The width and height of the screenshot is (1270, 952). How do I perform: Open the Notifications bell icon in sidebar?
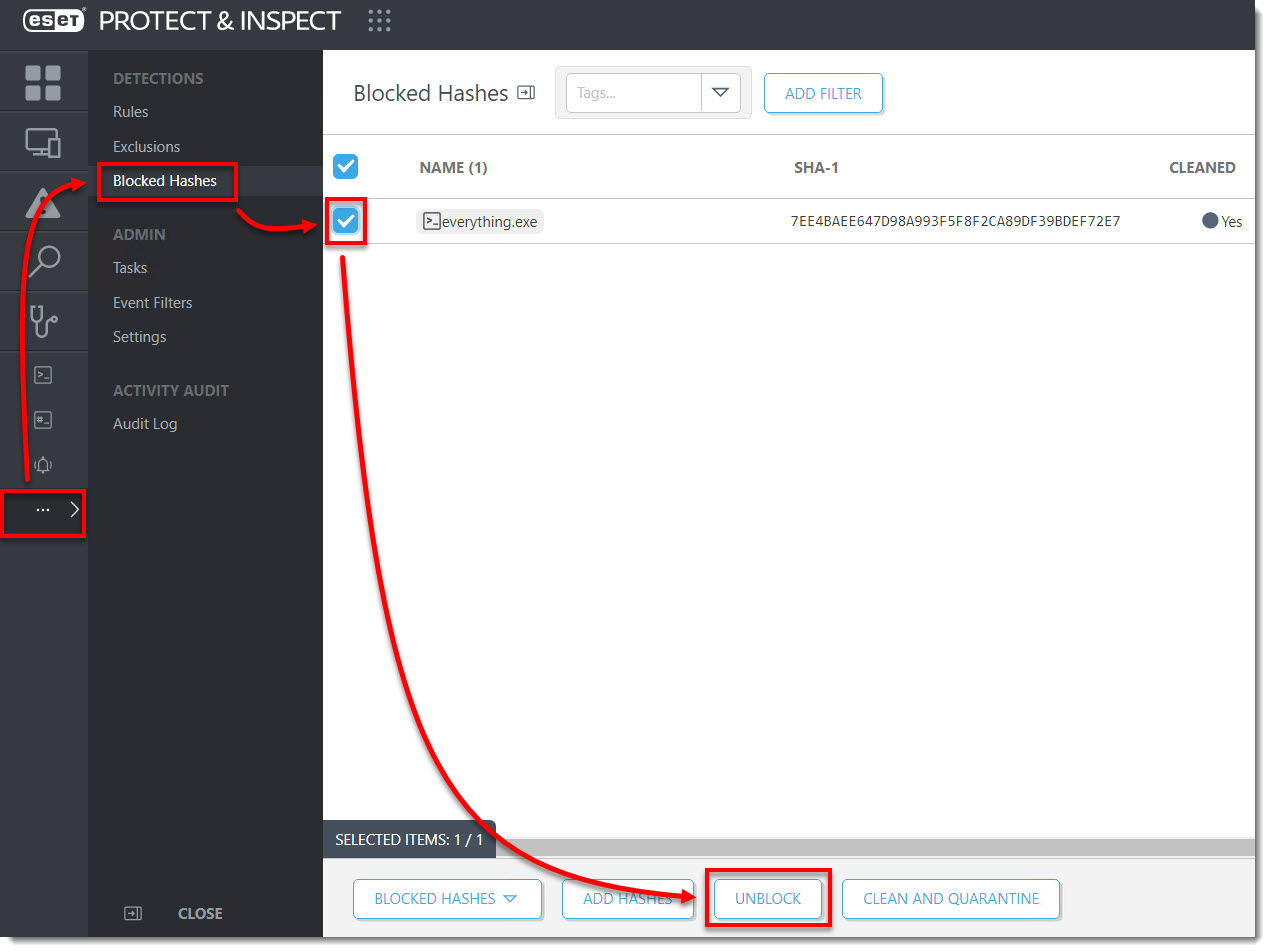tap(43, 465)
